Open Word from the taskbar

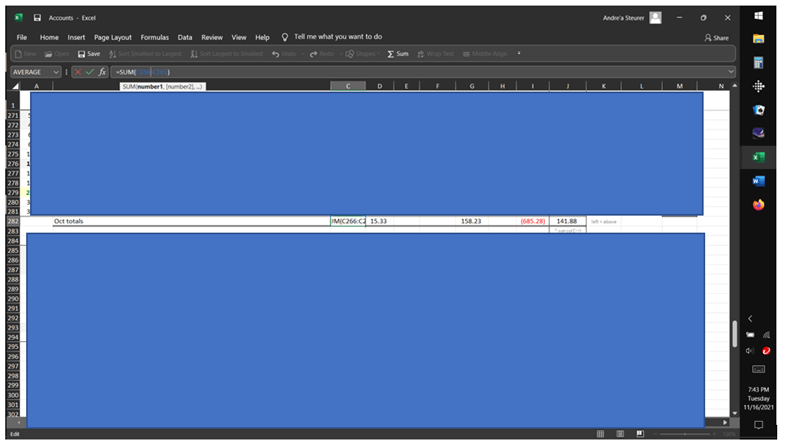[758, 181]
